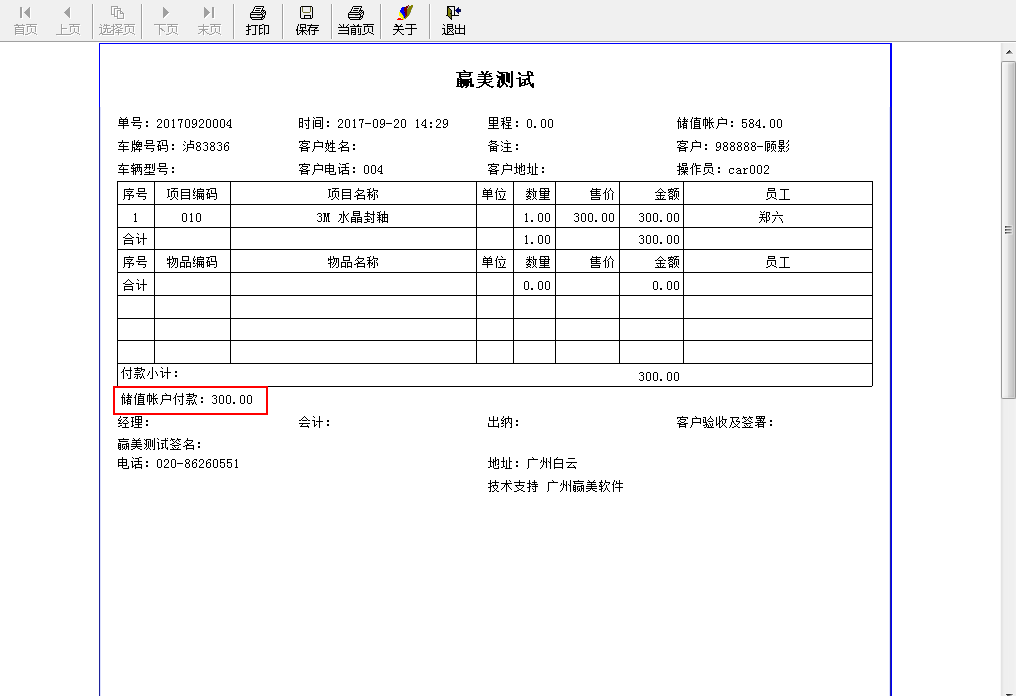This screenshot has height=696, width=1016.
Task: Click the vertical scrollbar thumb
Action: 1009,230
